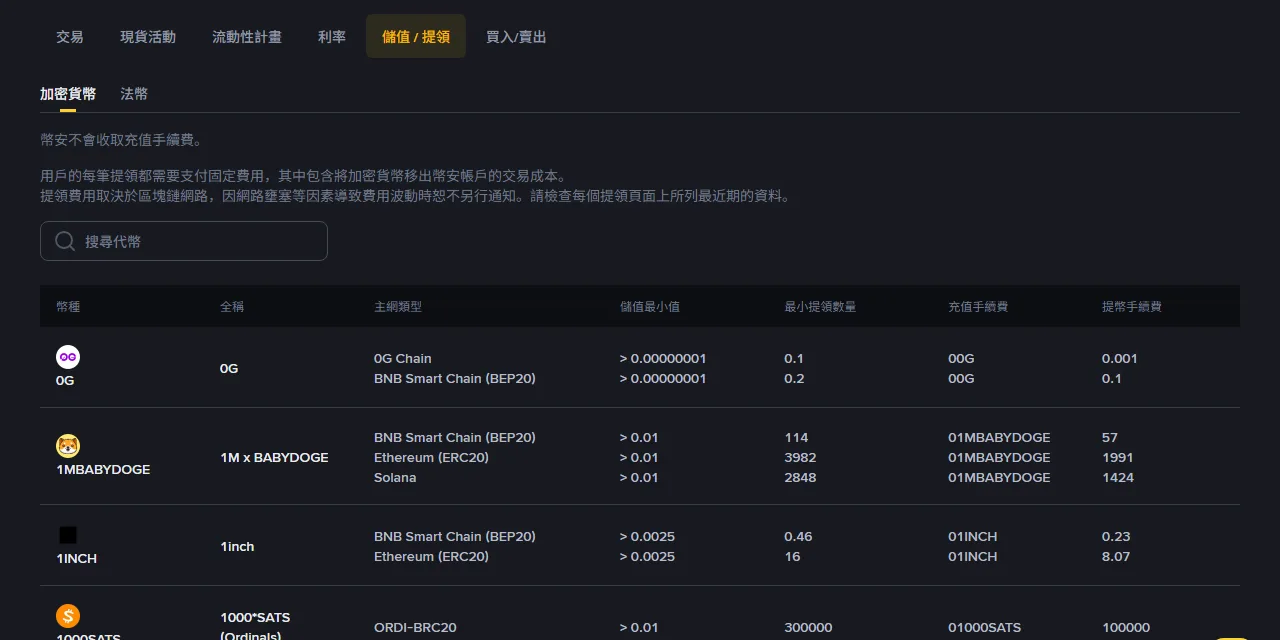Switch to the 法幣 sub-tab
Screen dimensions: 1280x640
134,94
